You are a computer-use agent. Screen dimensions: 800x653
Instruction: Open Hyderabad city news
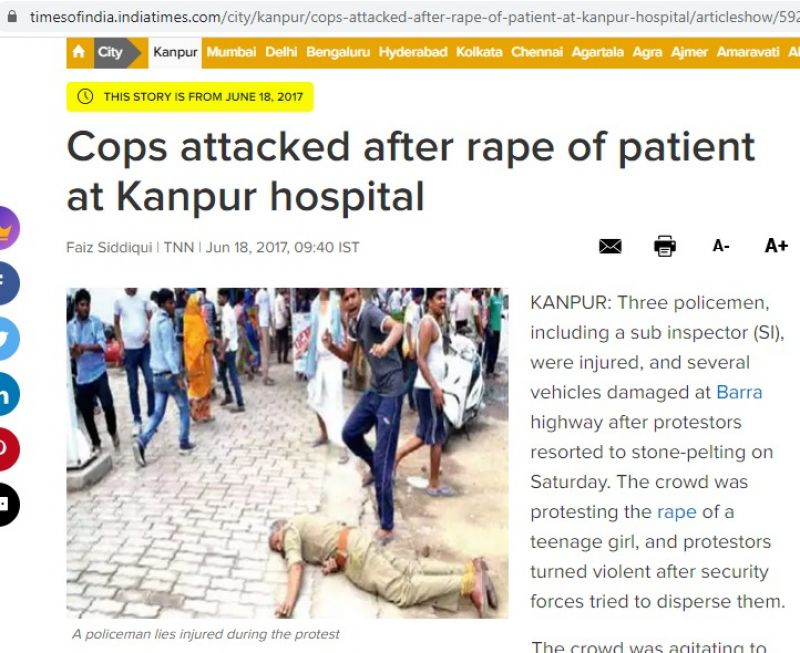coord(413,52)
